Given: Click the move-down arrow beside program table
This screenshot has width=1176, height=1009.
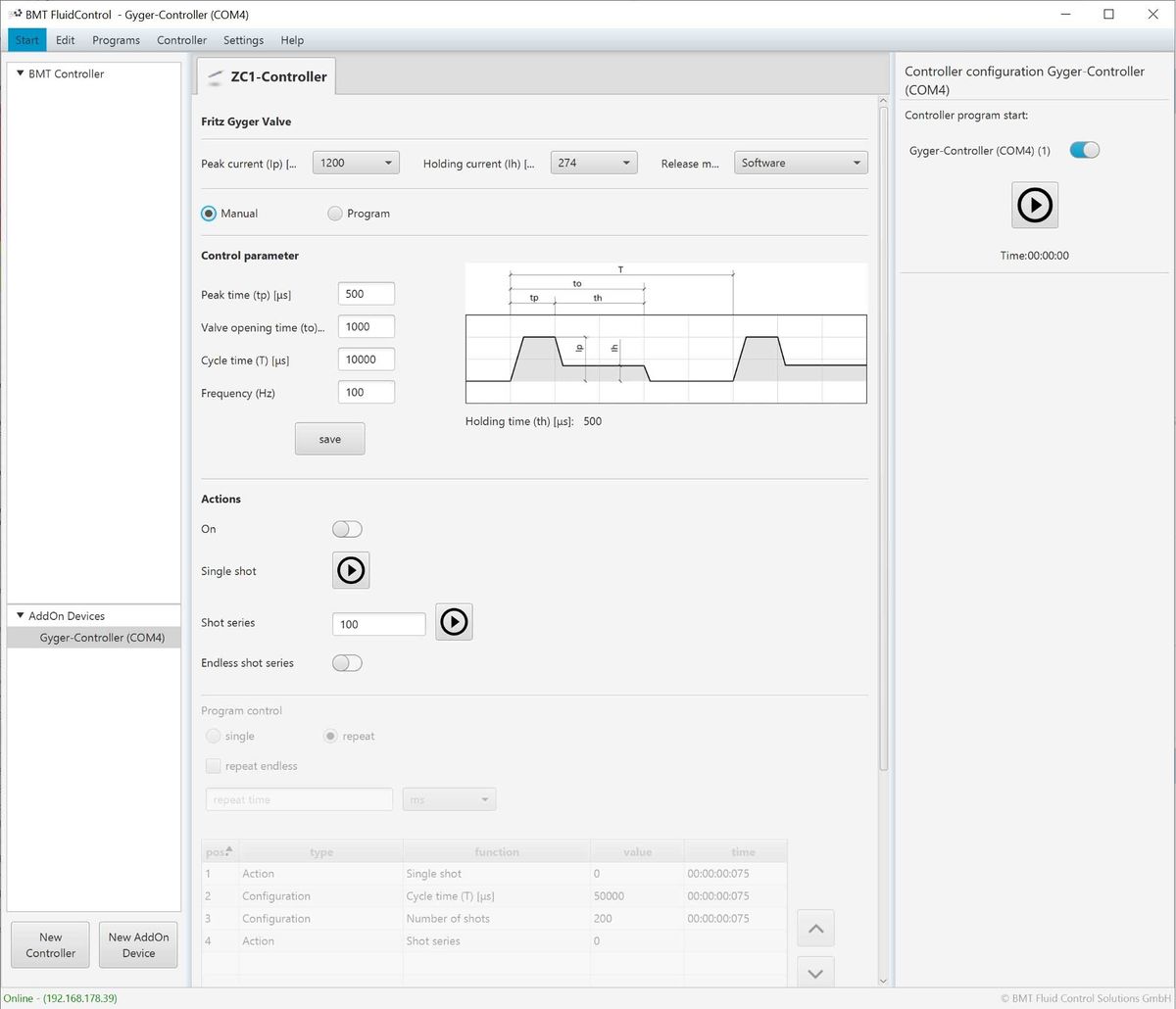Looking at the screenshot, I should 815,973.
